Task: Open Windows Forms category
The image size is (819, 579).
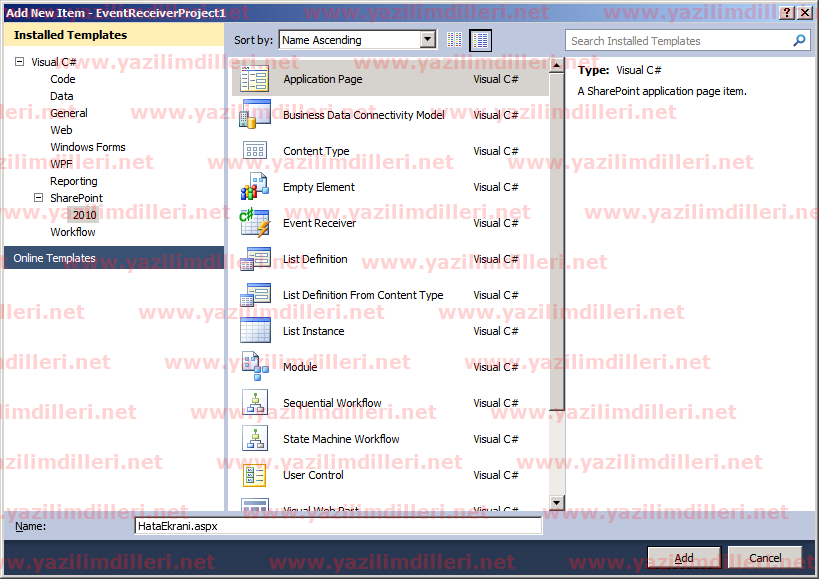Action: coord(88,147)
